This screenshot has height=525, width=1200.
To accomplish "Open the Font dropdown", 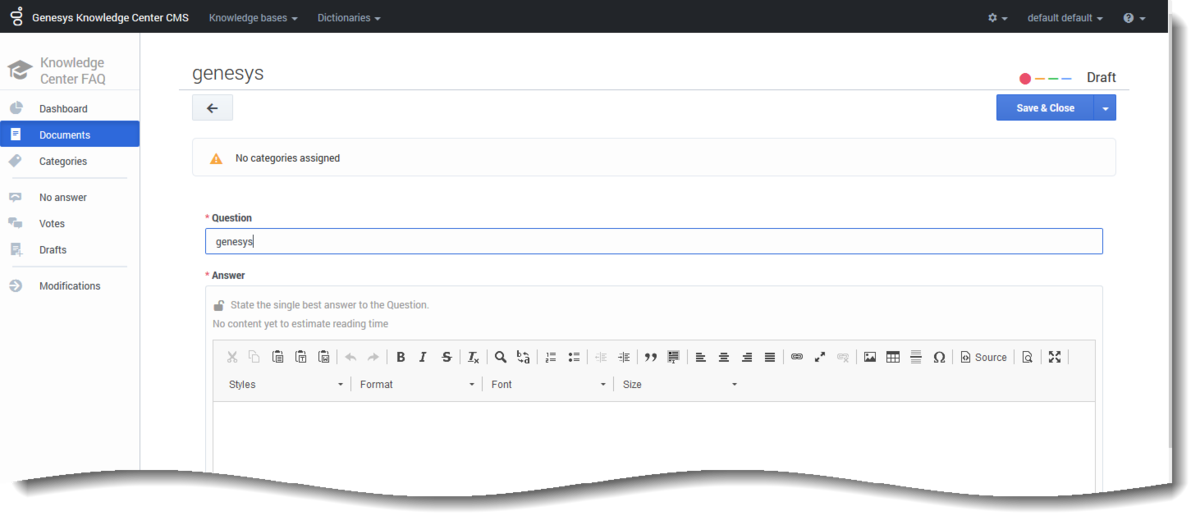I will pyautogui.click(x=548, y=384).
